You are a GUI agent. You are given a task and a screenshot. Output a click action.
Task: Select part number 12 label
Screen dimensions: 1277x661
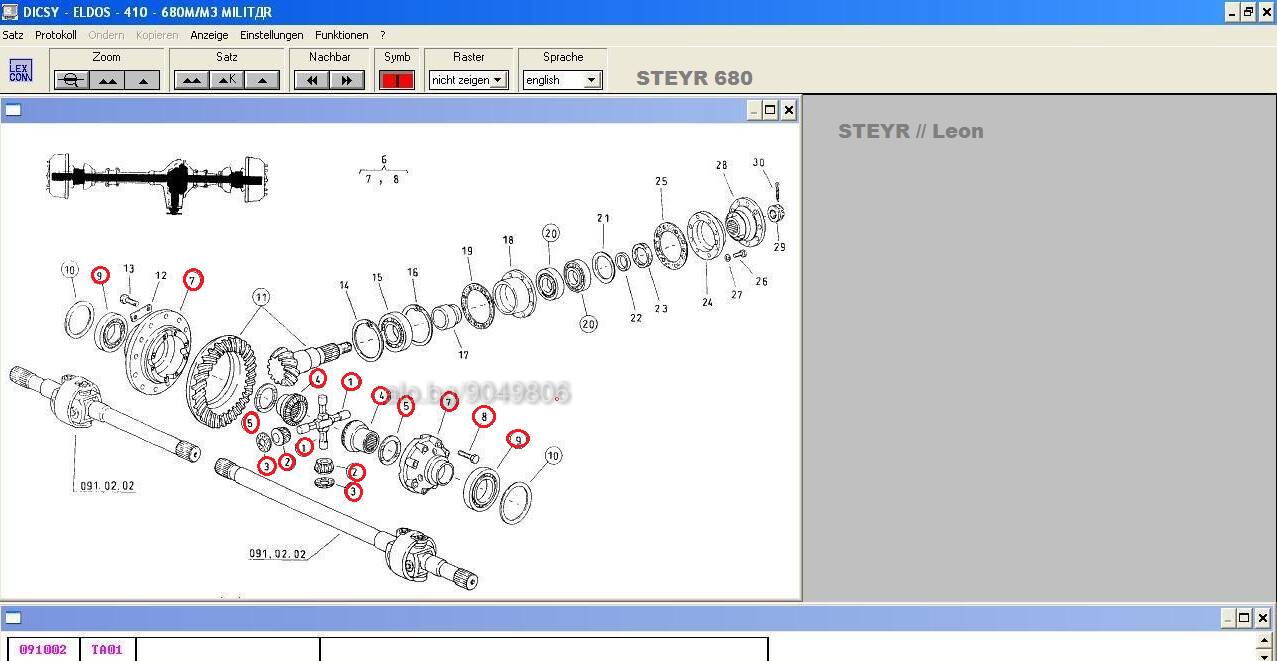tap(161, 276)
